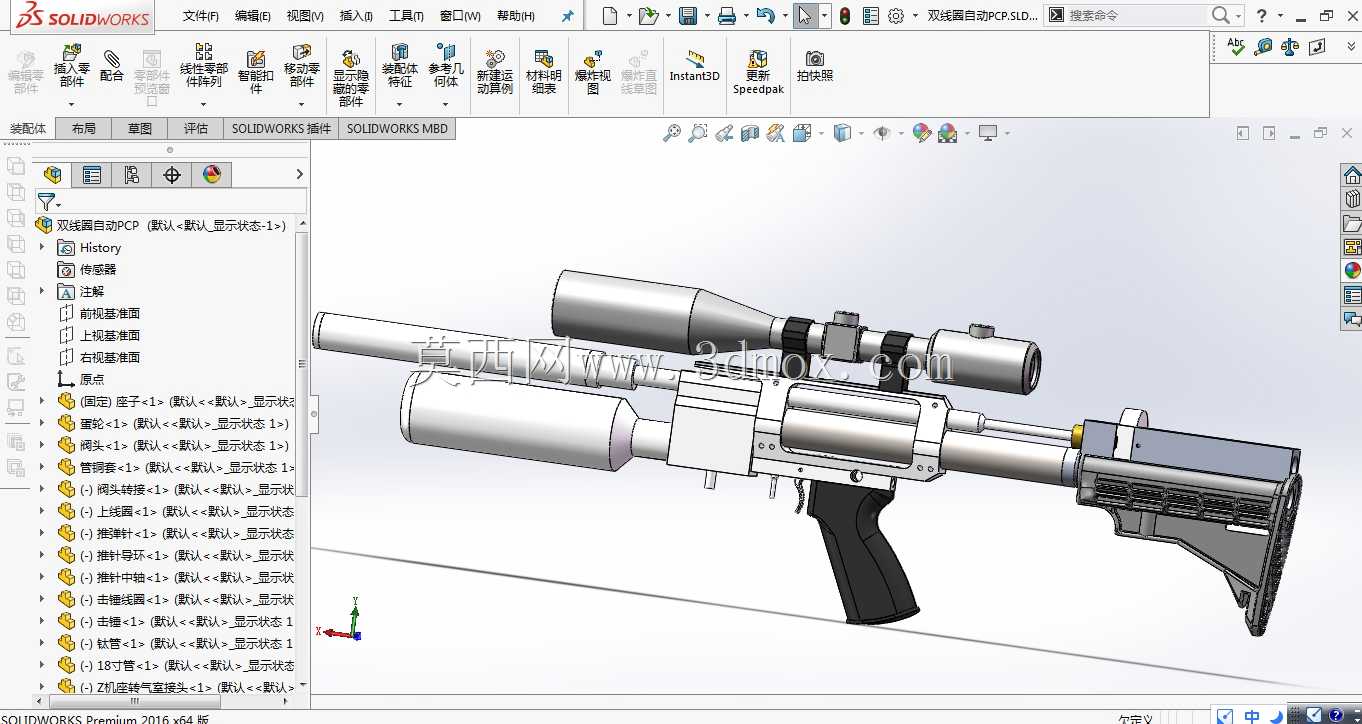Click the Save floppy disk icon
Viewport: 1362px width, 724px height.
coord(688,16)
